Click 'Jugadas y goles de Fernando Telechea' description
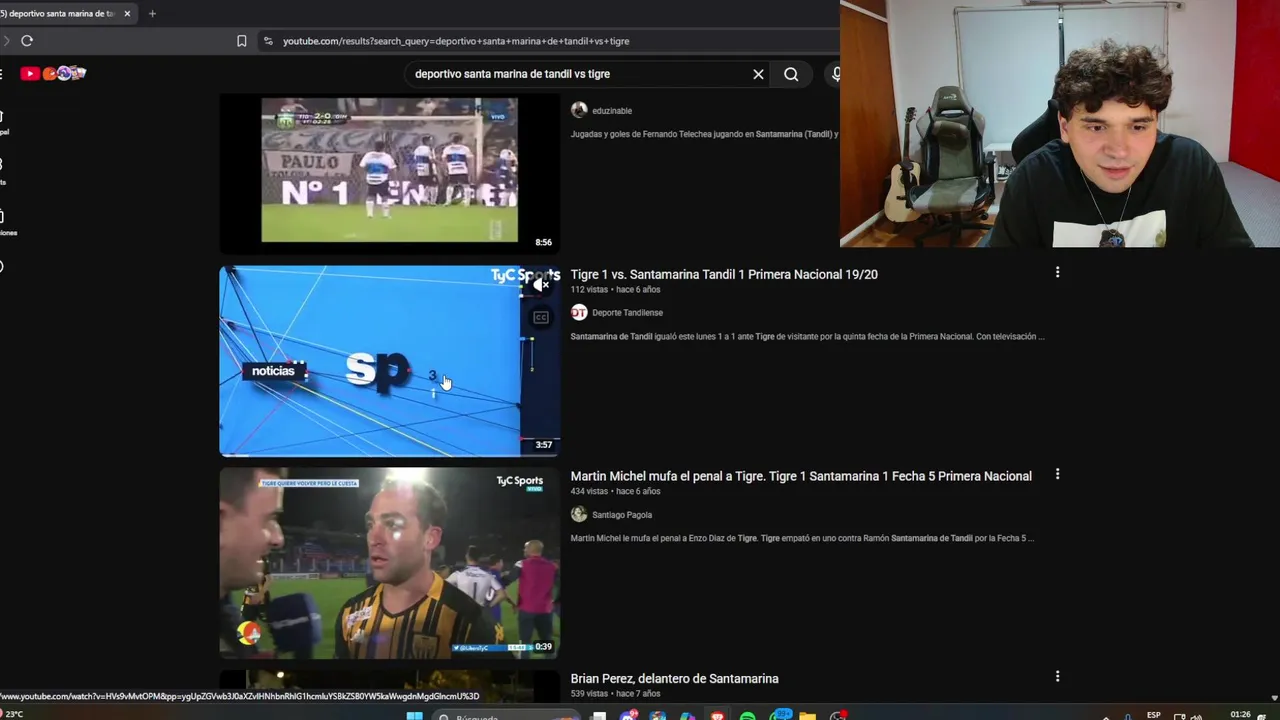Screen dimensions: 1280x720 coord(704,134)
